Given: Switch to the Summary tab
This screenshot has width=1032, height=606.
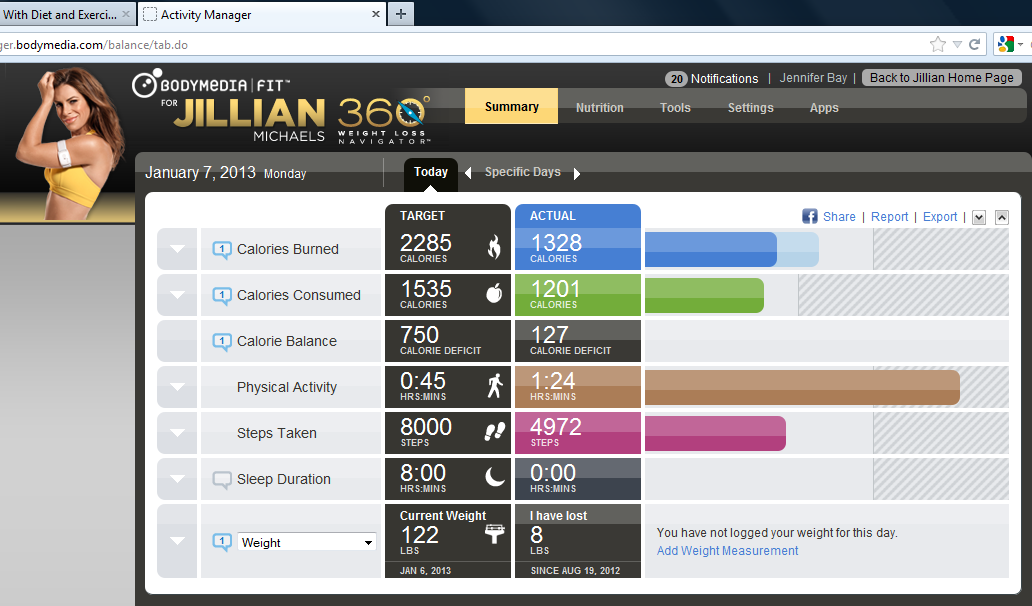Looking at the screenshot, I should 511,107.
